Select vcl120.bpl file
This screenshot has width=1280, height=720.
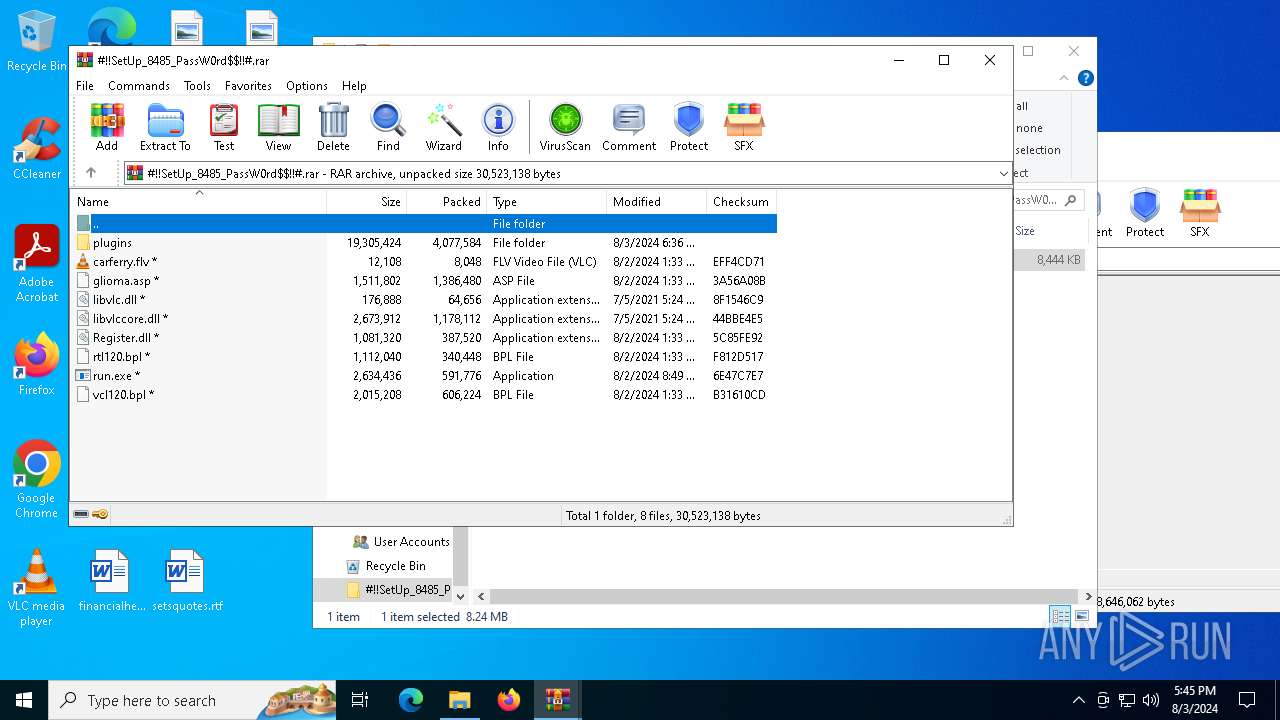[x=425, y=395]
